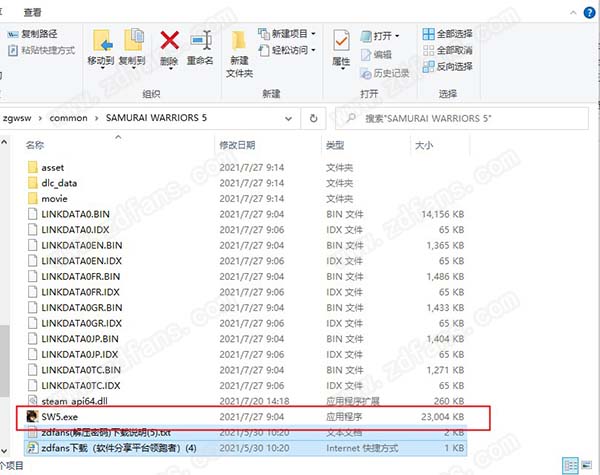
Task: Open the View ribbon tab
Action: (33, 13)
